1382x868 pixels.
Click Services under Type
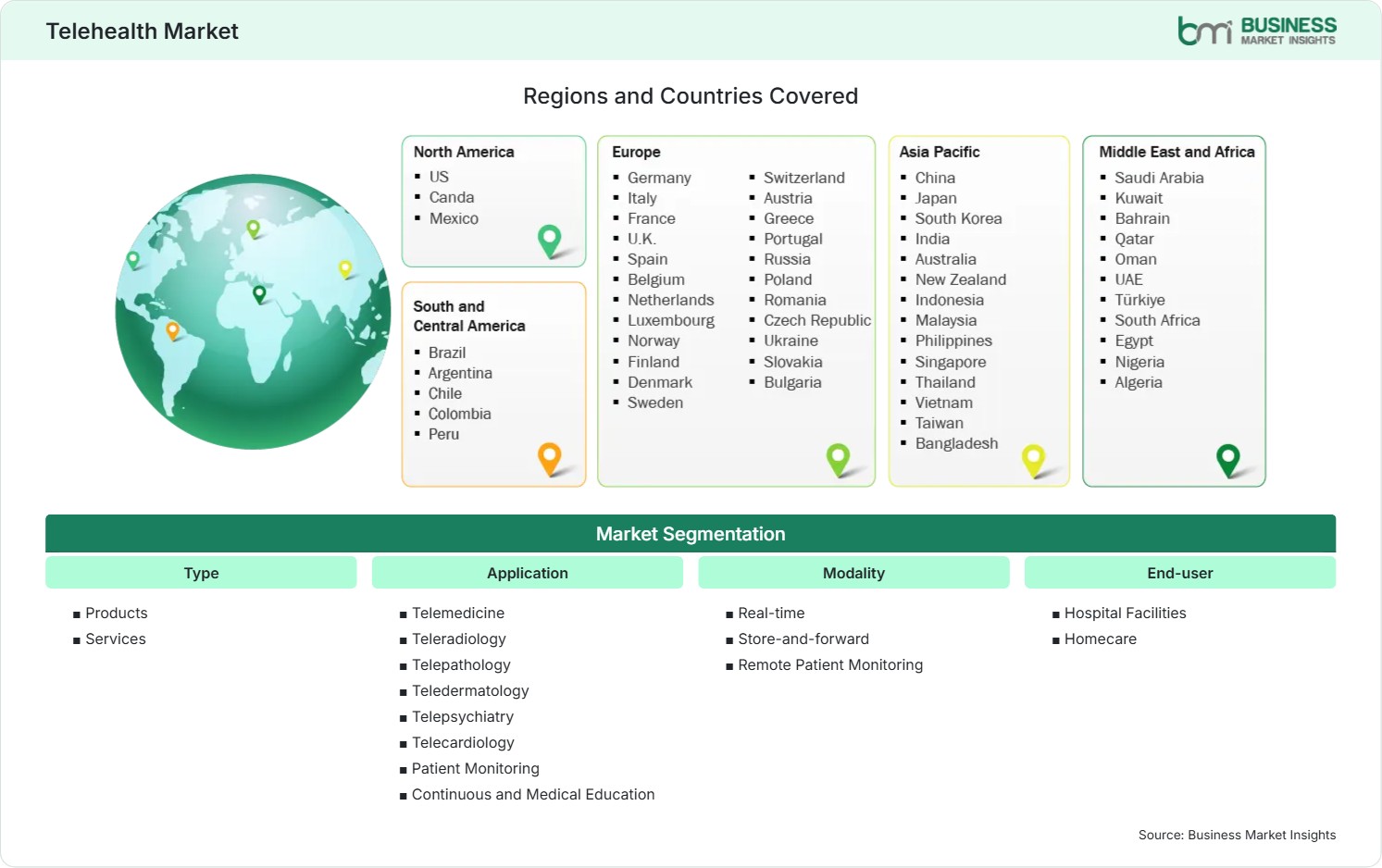(116, 639)
